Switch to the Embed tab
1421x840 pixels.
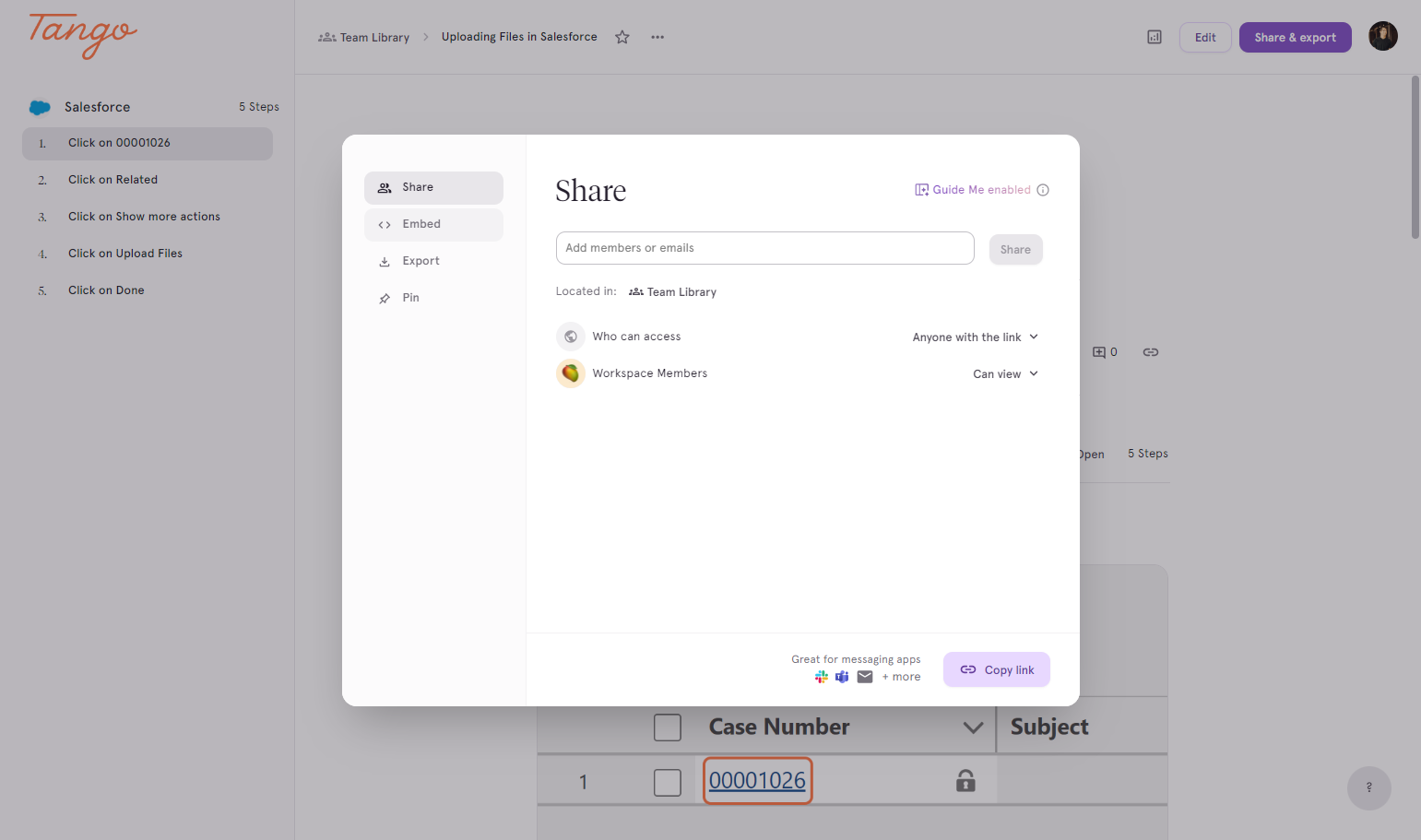[x=433, y=224]
